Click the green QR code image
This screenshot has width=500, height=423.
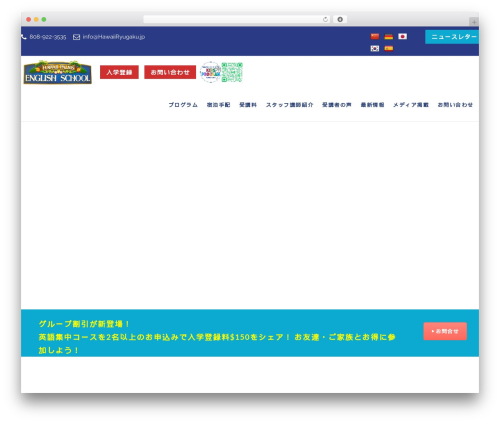(232, 72)
